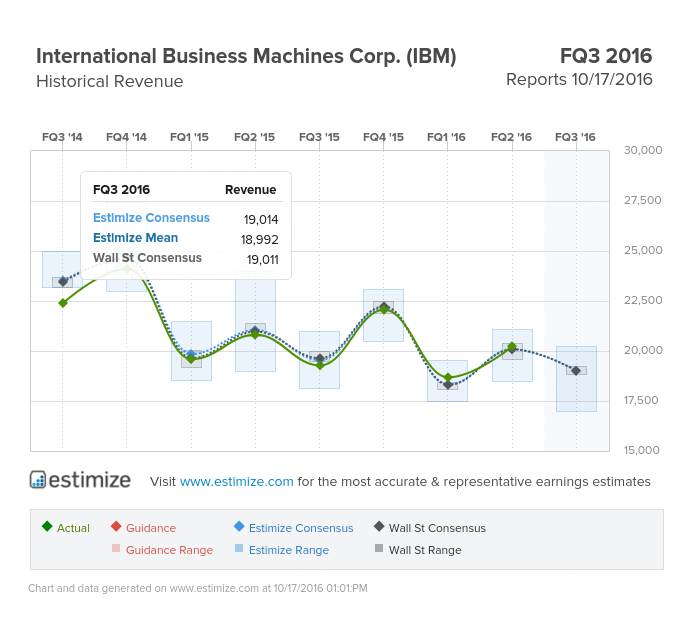This screenshot has height=620, width=685.
Task: Click the FQ1 '15 actual revenue green marker
Action: tap(191, 359)
